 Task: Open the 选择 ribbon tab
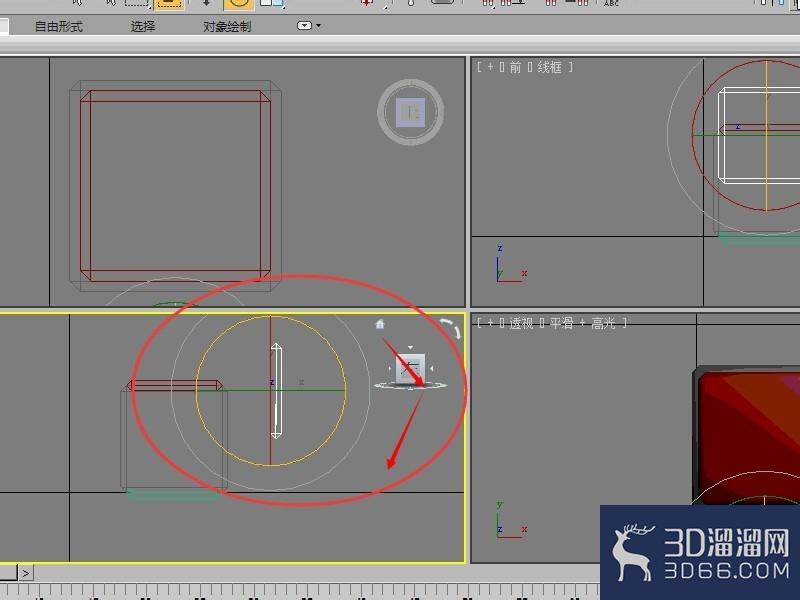[x=143, y=27]
